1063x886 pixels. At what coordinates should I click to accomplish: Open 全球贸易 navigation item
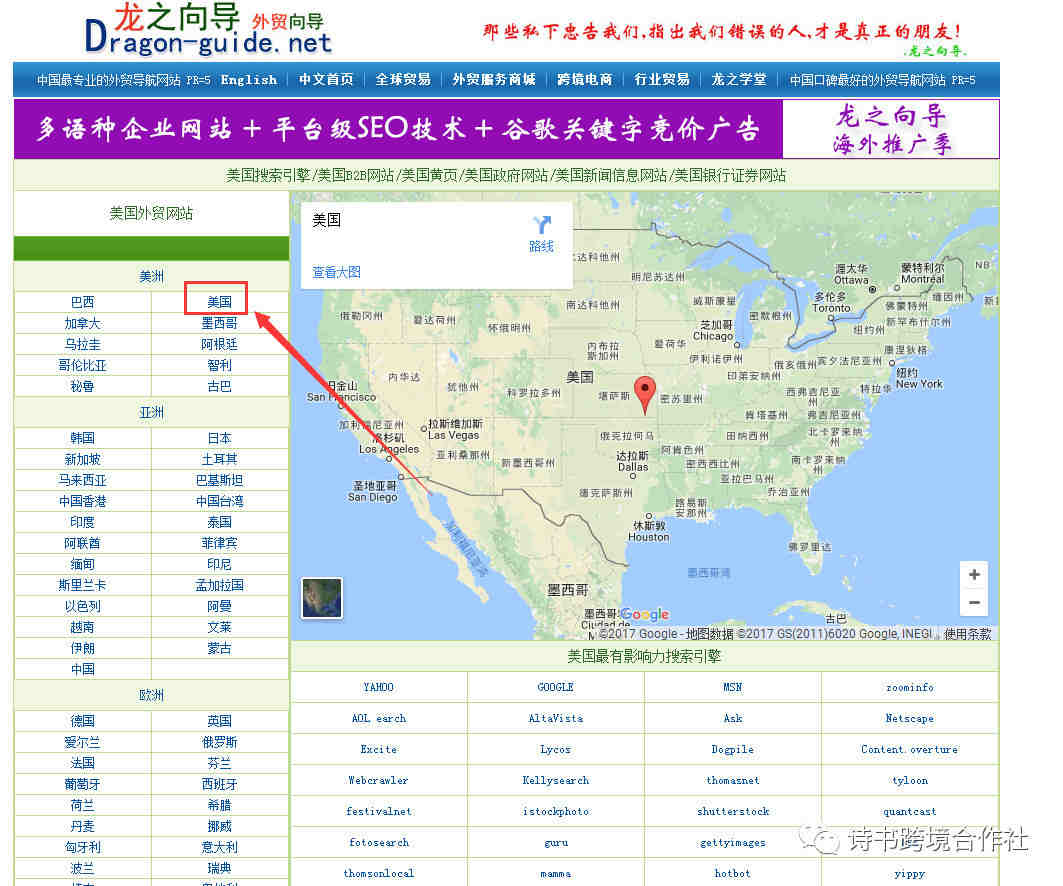pyautogui.click(x=403, y=80)
